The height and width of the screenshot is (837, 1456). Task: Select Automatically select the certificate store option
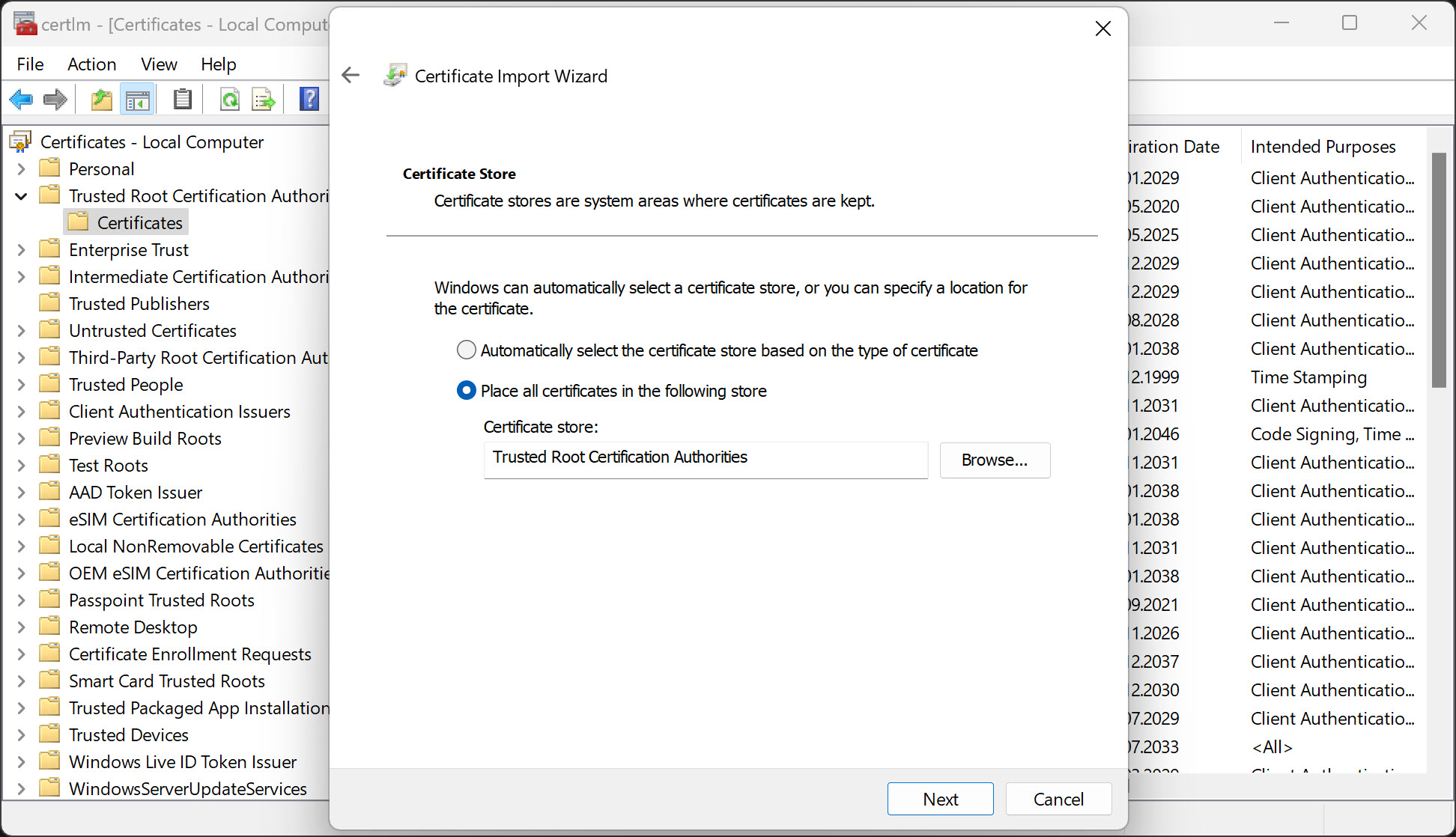click(467, 350)
